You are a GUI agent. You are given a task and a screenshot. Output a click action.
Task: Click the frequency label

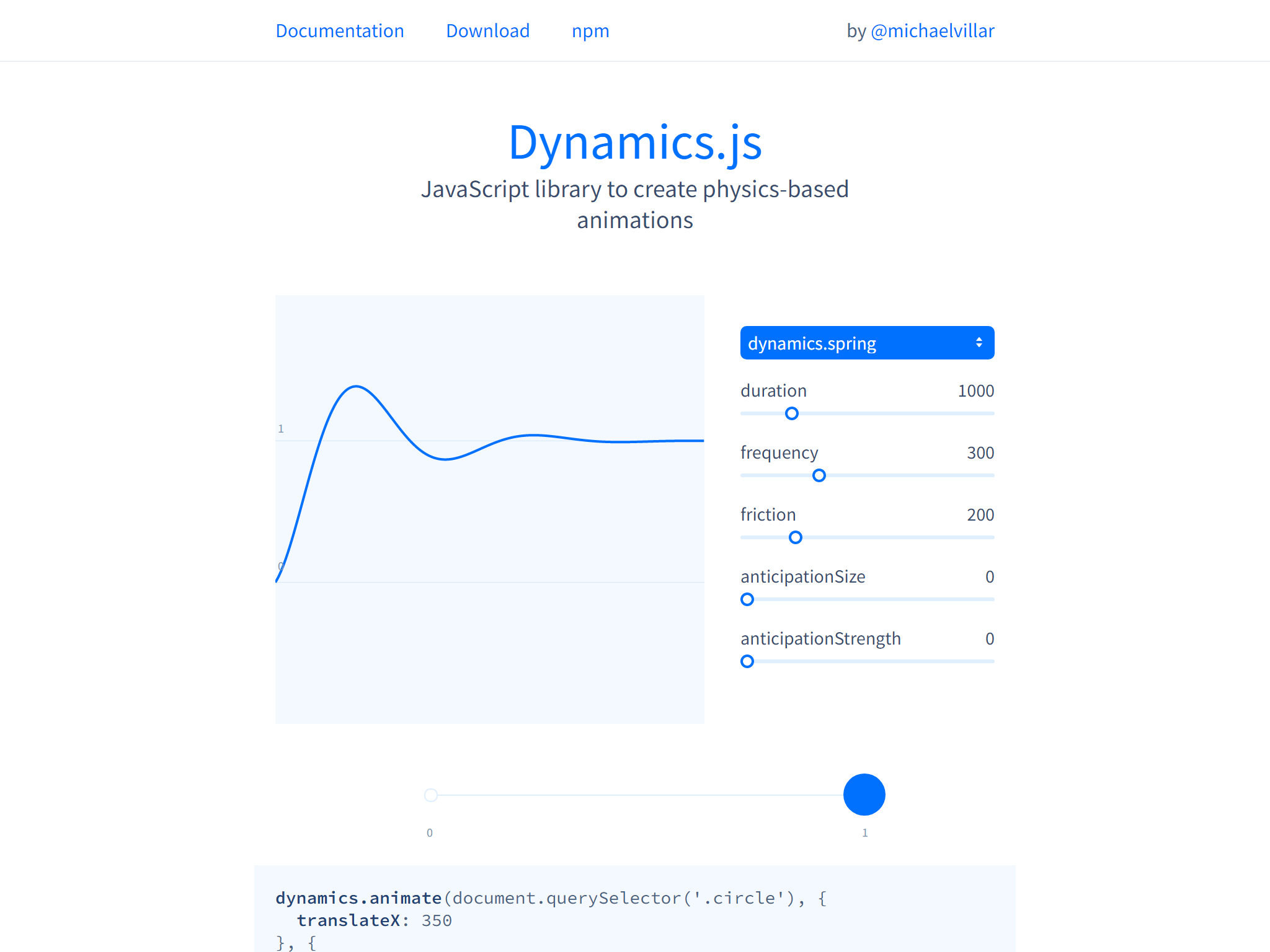779,453
